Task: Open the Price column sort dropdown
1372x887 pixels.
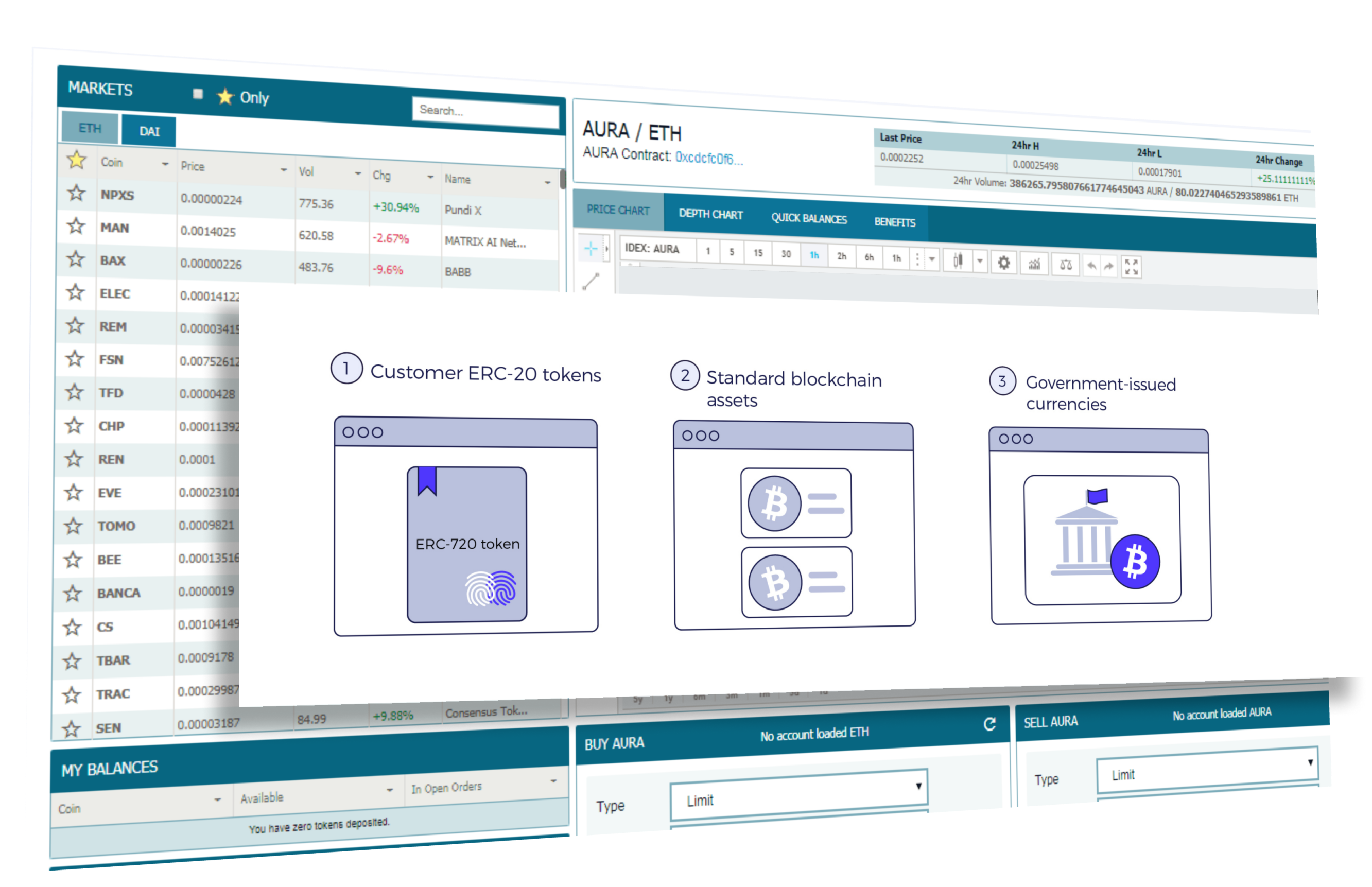Action: 283,170
